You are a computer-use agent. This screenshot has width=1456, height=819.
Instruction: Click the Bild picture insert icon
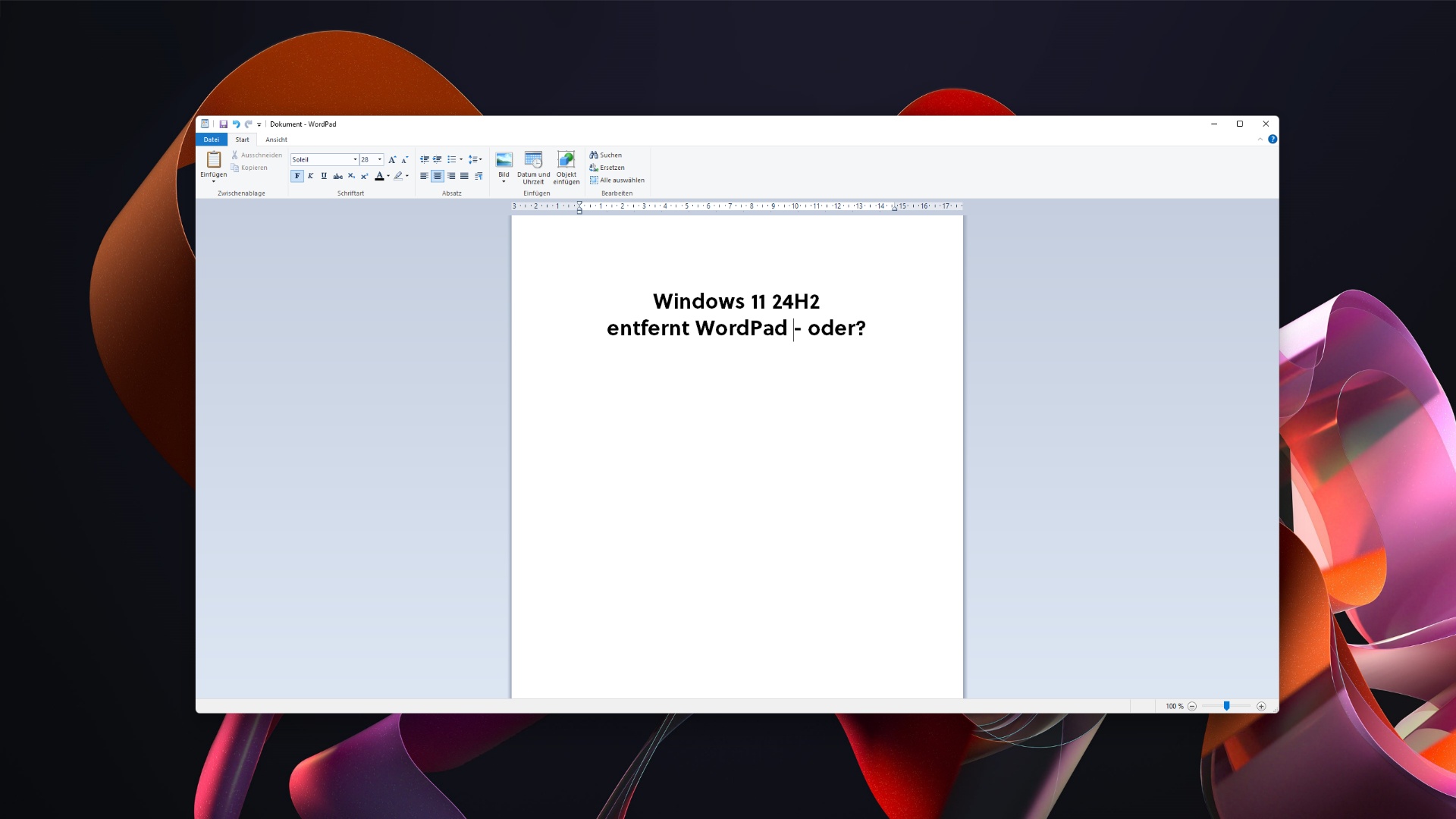[x=504, y=160]
